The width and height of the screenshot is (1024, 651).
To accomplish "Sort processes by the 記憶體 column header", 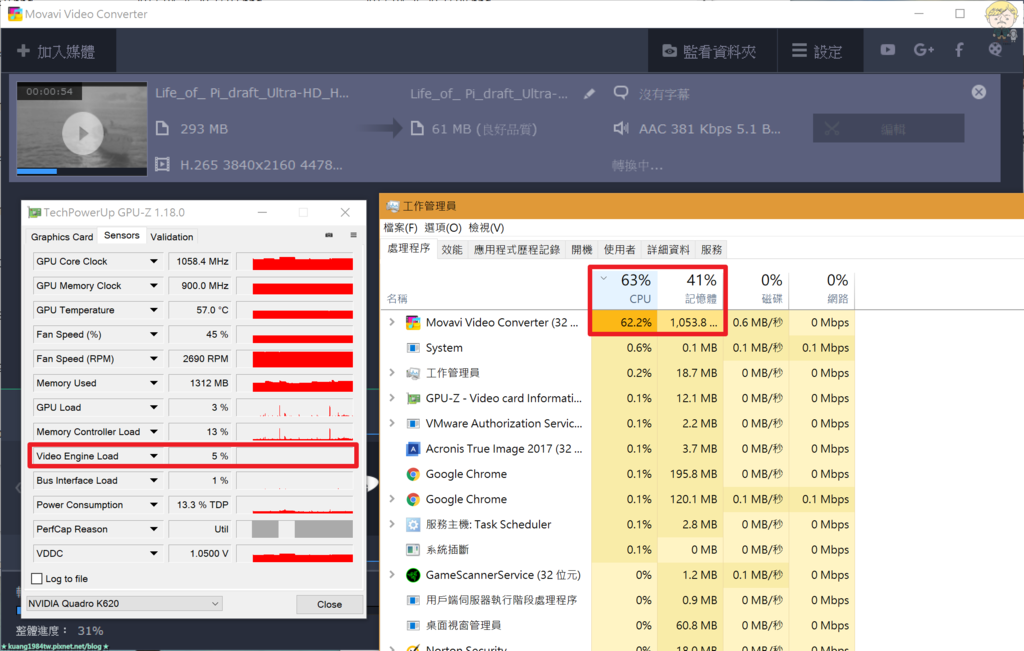I will click(691, 288).
